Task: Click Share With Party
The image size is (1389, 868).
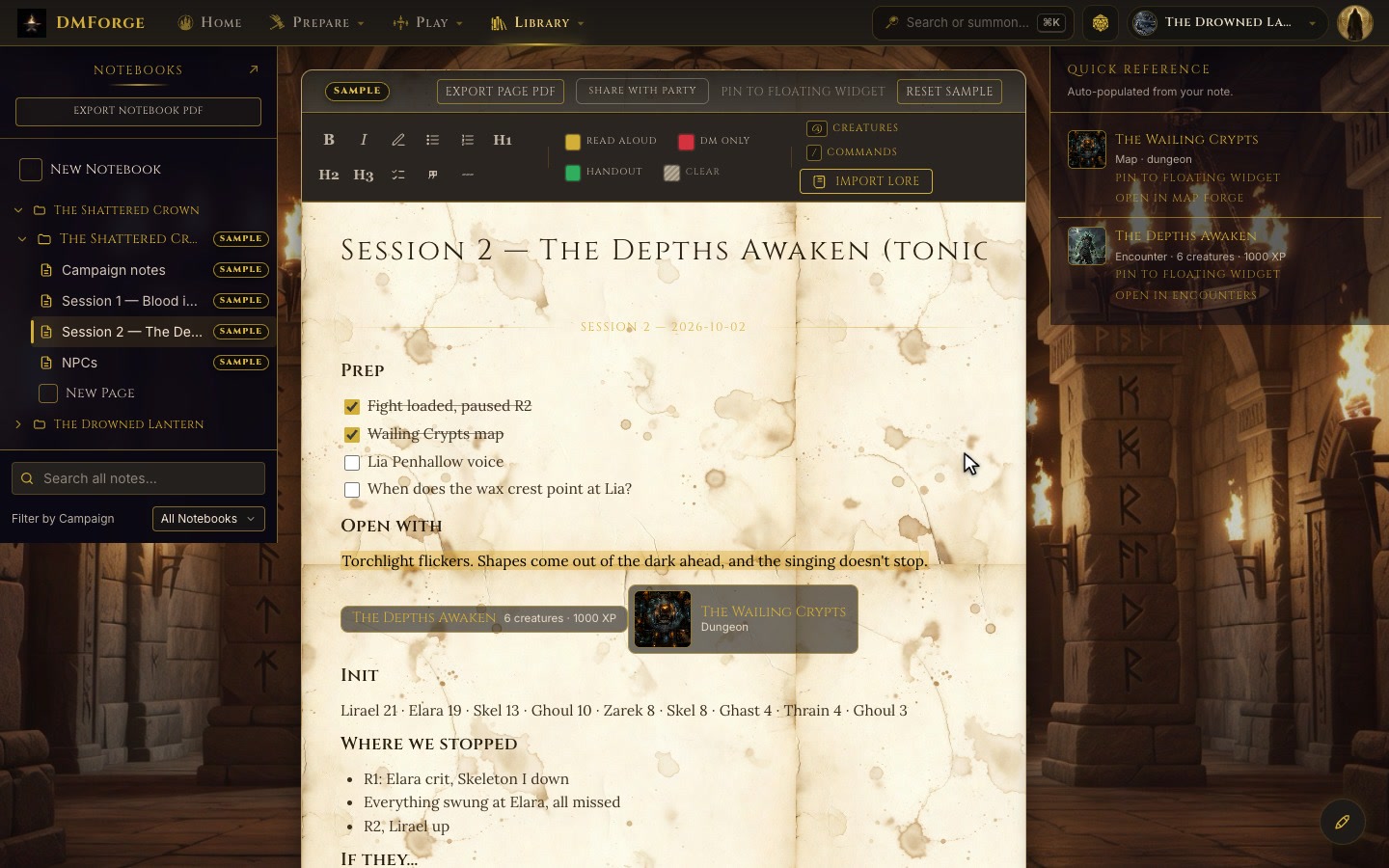Action: point(642,91)
